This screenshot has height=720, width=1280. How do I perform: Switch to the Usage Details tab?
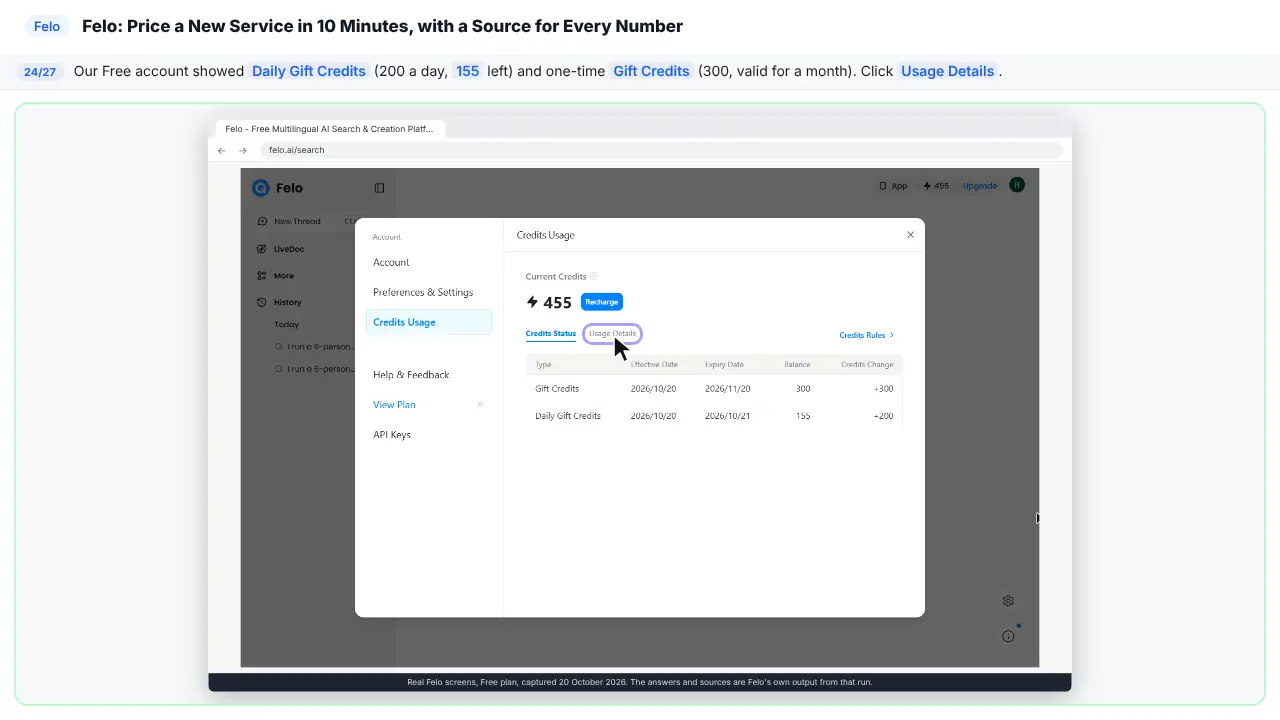click(x=612, y=334)
